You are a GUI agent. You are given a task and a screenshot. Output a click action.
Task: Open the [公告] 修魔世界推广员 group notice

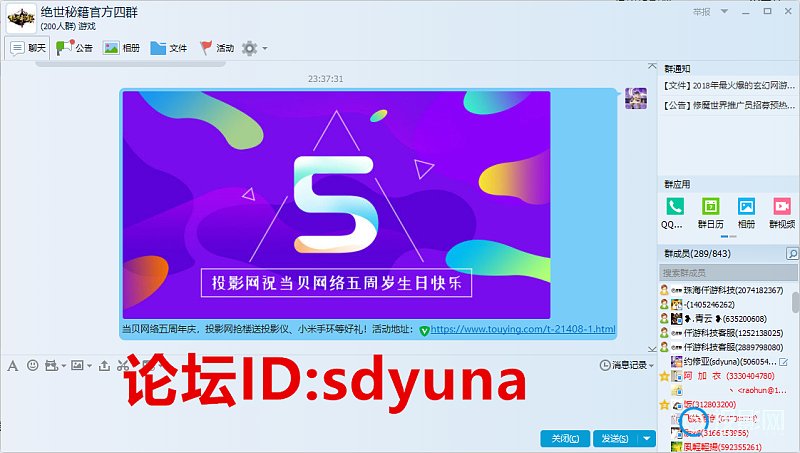point(728,105)
